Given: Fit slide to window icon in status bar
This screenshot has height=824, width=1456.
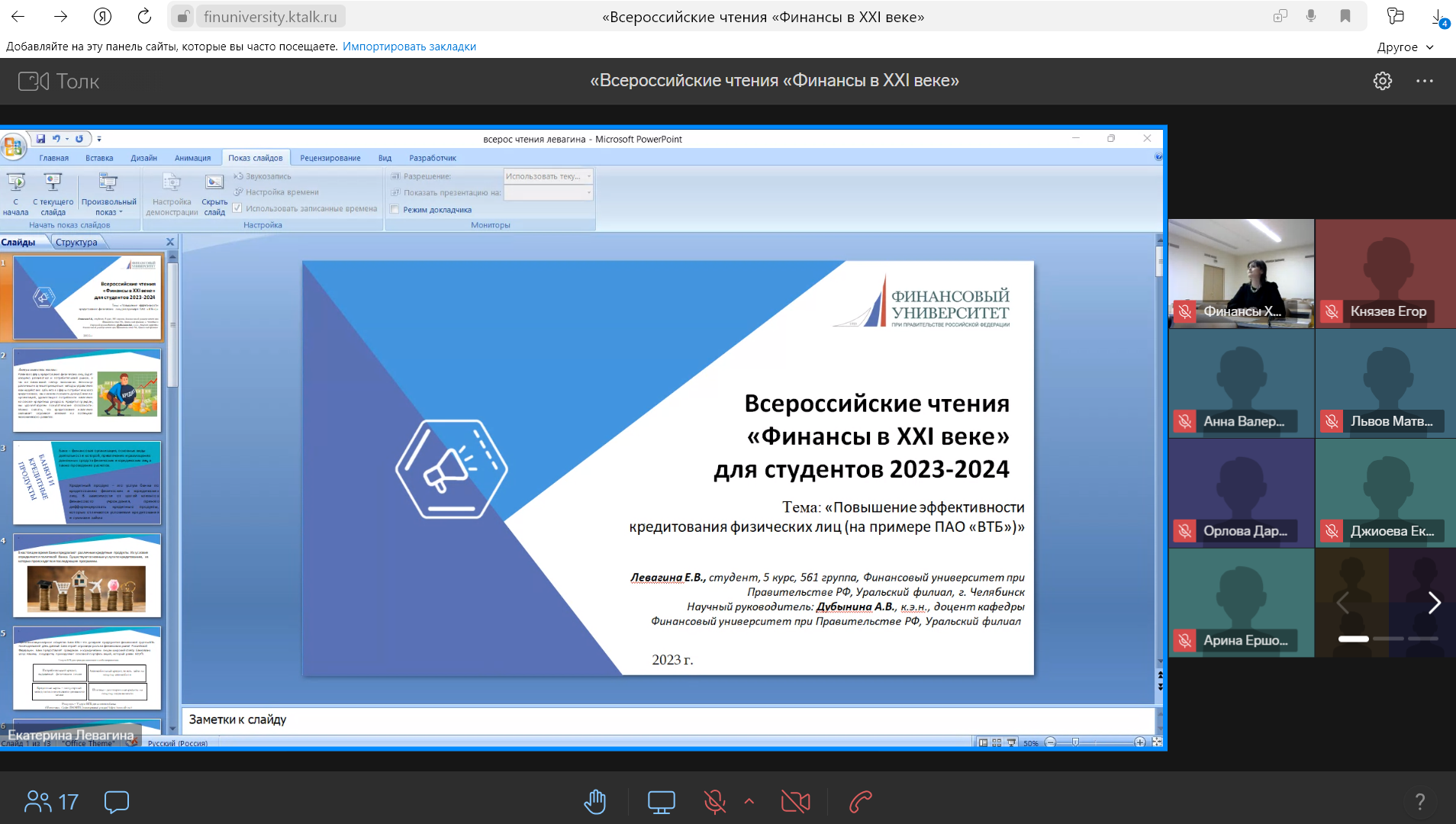Looking at the screenshot, I should click(1157, 742).
